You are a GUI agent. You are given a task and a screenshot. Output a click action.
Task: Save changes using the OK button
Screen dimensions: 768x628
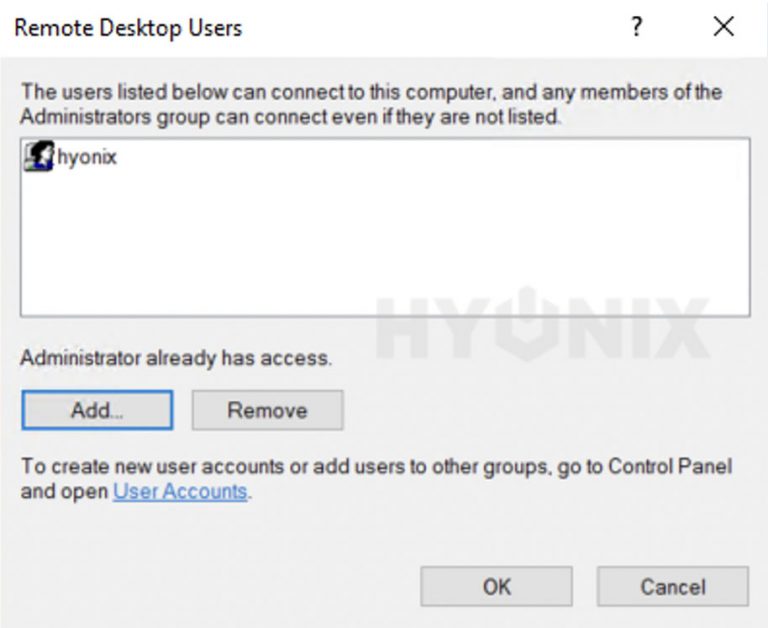[x=496, y=586]
